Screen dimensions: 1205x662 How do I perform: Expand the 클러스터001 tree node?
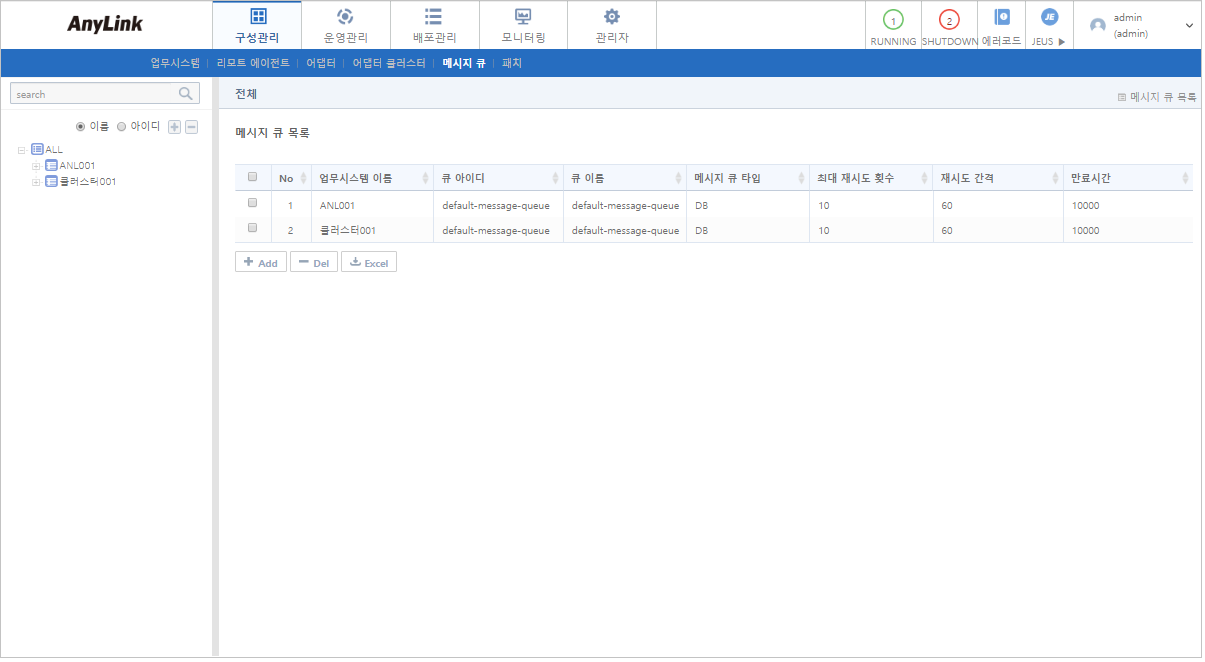click(x=37, y=182)
